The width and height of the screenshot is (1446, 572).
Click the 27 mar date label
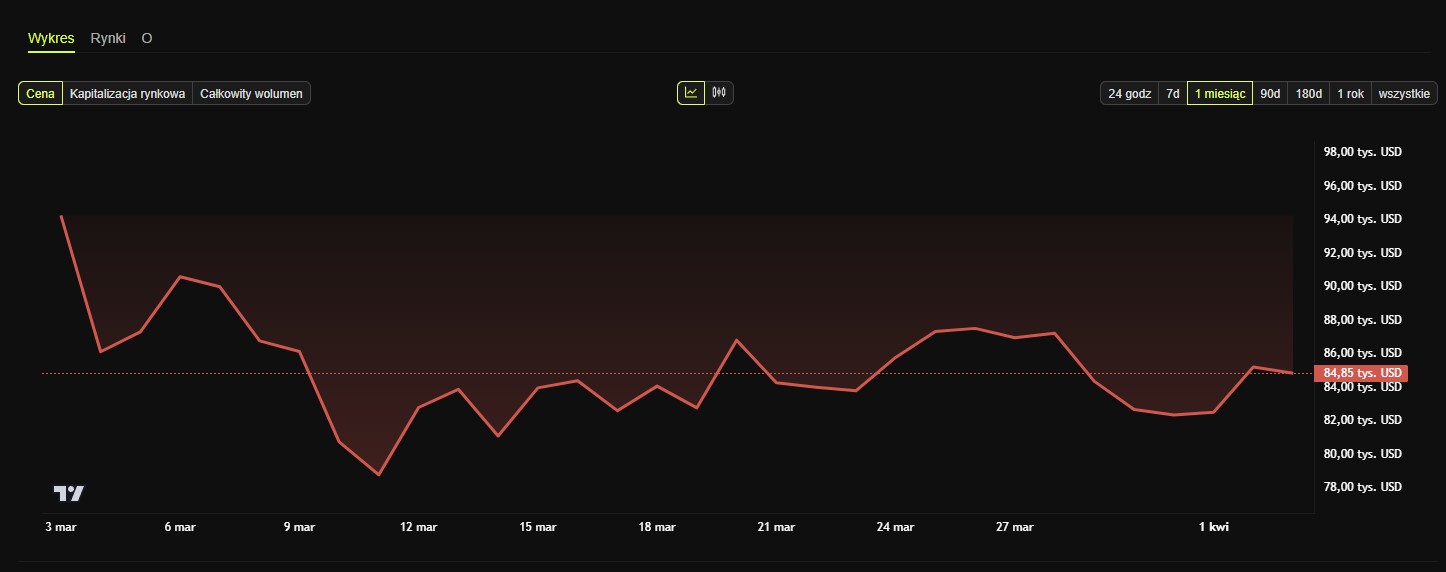click(x=1015, y=527)
